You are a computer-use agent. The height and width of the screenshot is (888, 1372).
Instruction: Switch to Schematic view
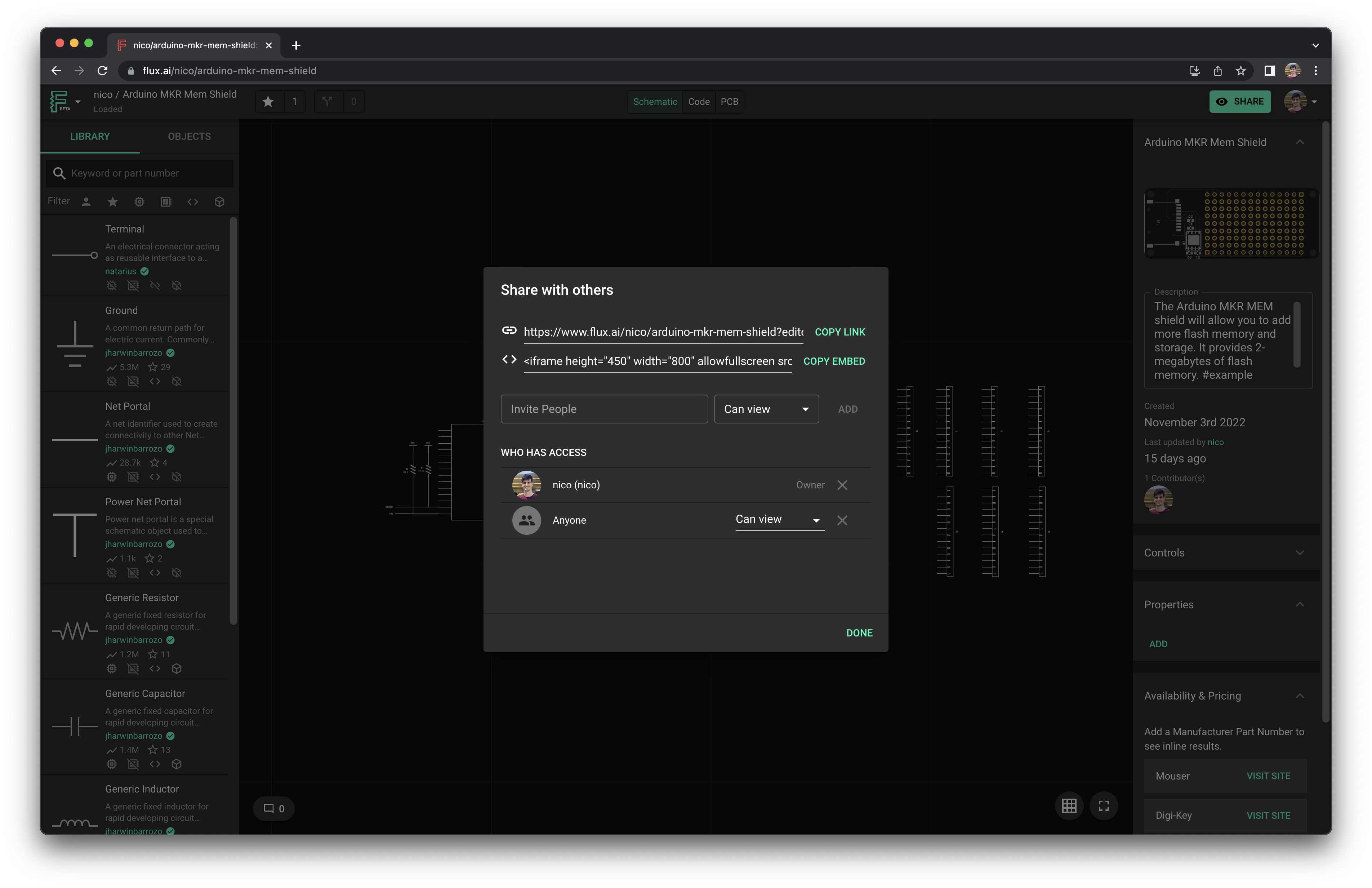655,102
